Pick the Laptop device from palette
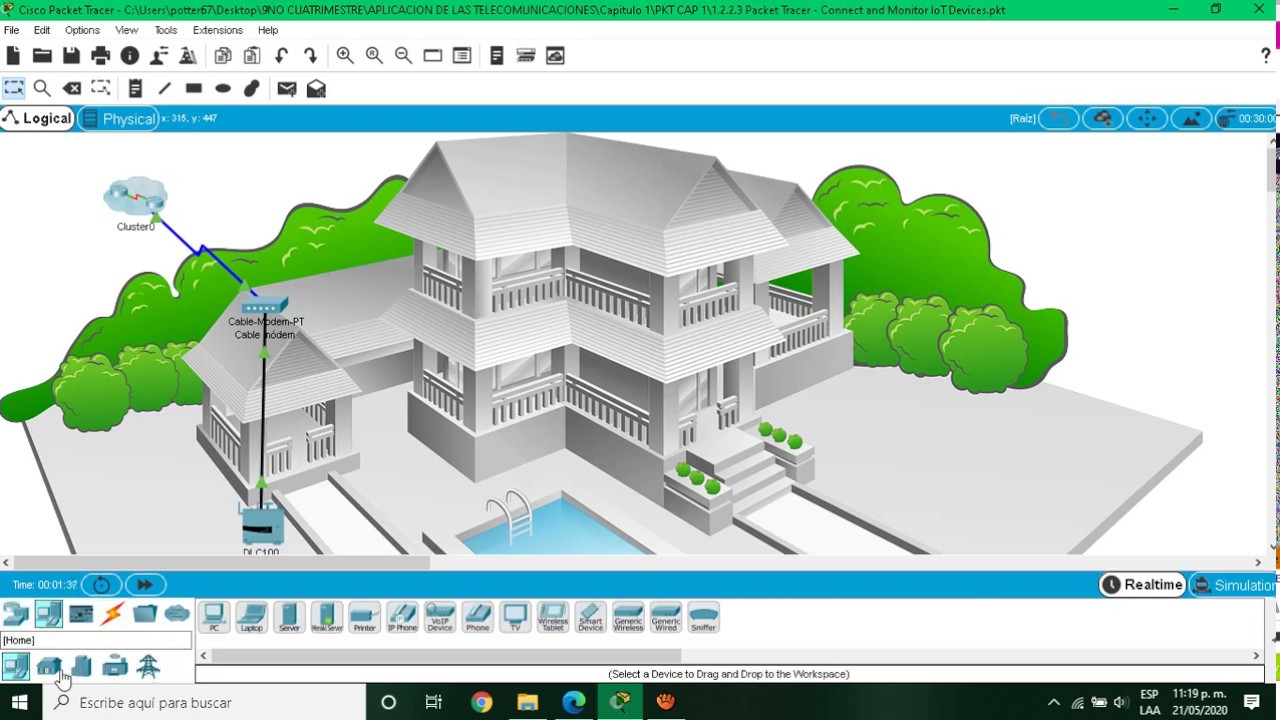This screenshot has height=720, width=1280. click(x=251, y=617)
